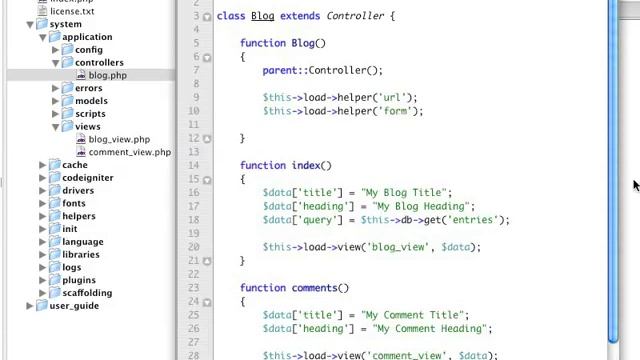Expand the cache folder
The height and width of the screenshot is (360, 640).
tap(42, 165)
